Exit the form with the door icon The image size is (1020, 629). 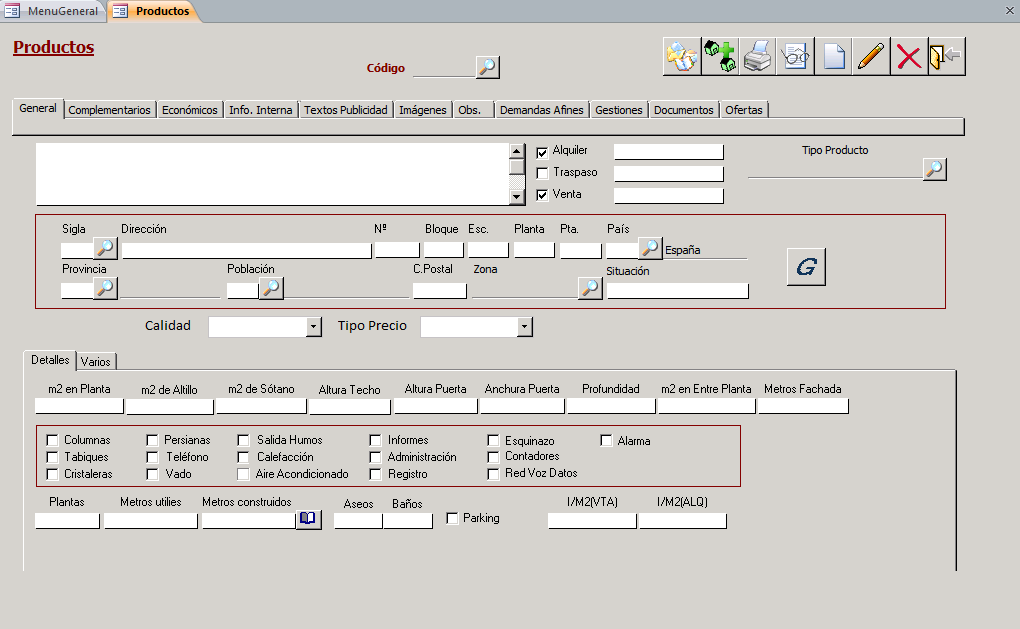click(x=946, y=57)
